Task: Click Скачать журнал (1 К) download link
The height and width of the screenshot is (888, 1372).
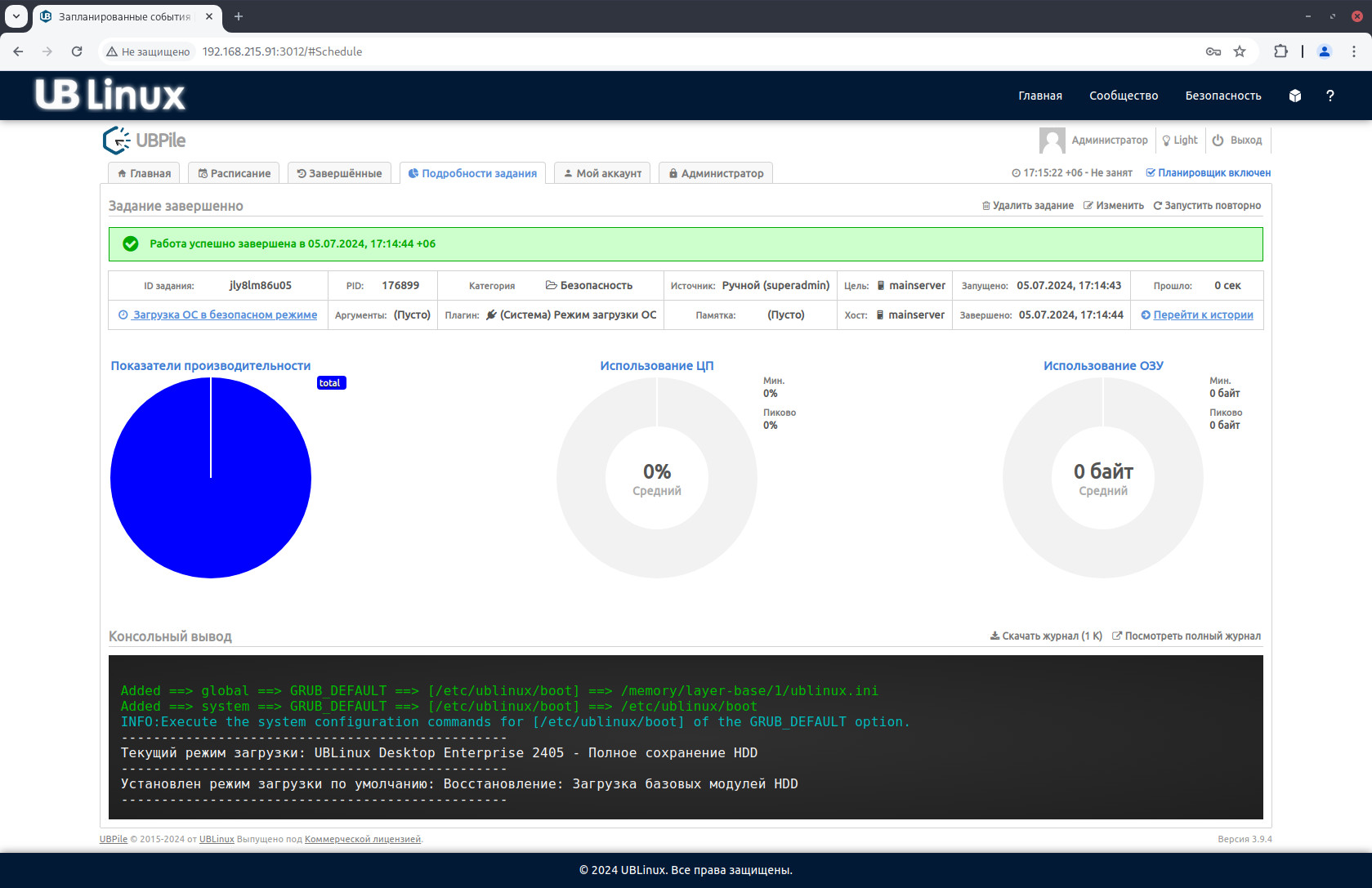Action: click(x=1046, y=636)
